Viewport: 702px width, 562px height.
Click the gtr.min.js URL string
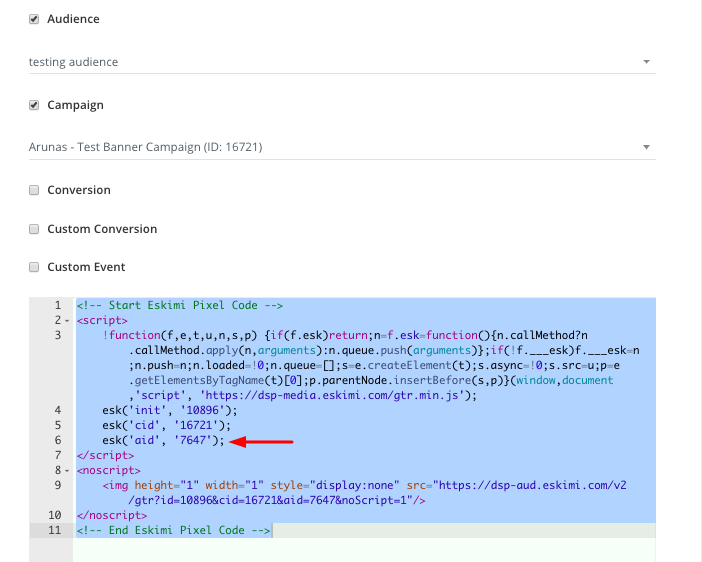point(331,395)
